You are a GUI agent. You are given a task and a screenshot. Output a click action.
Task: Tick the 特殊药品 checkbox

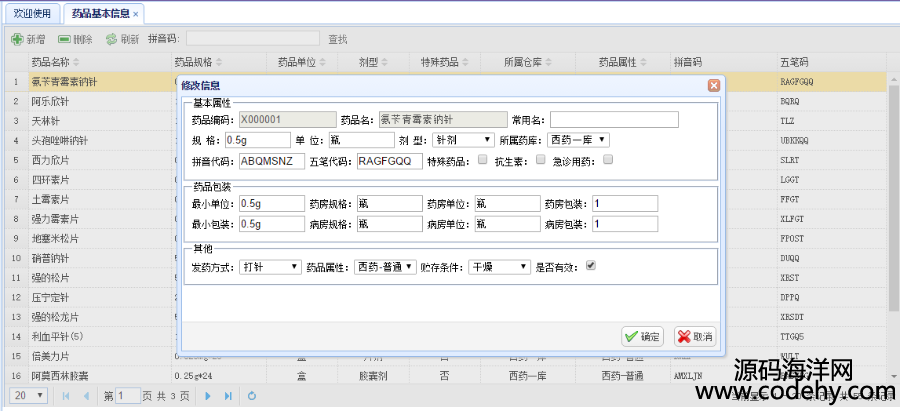(x=483, y=160)
